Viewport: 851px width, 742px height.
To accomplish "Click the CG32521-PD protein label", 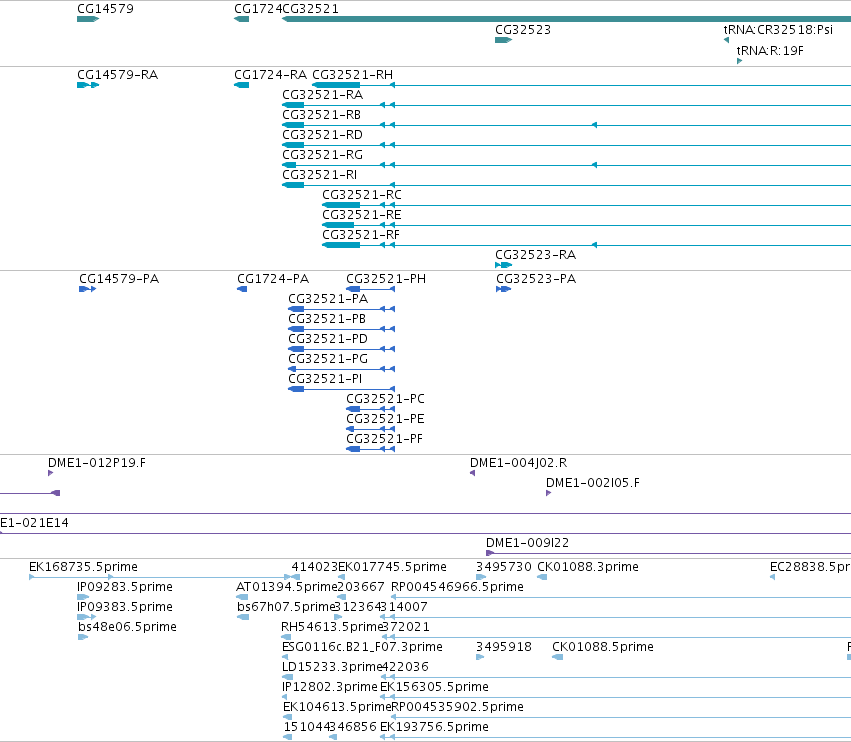I will [328, 339].
